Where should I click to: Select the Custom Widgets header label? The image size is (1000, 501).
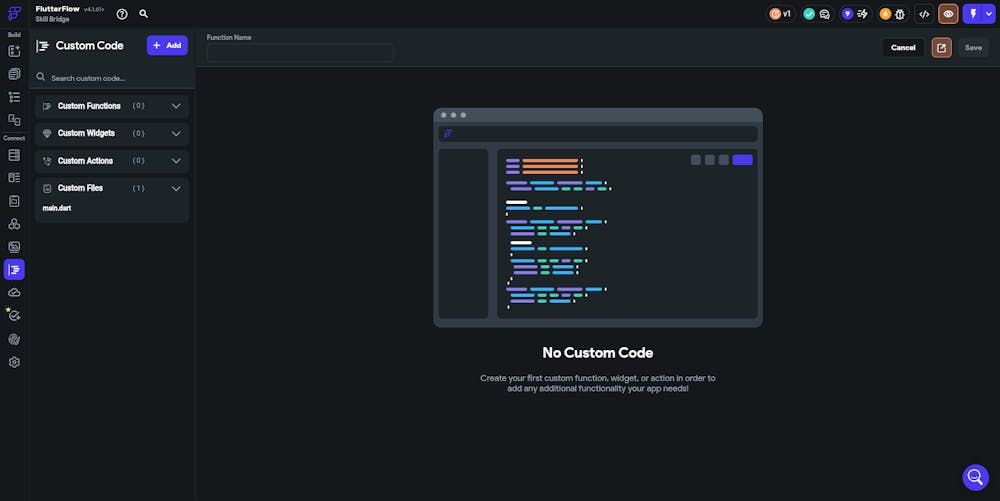(x=86, y=133)
